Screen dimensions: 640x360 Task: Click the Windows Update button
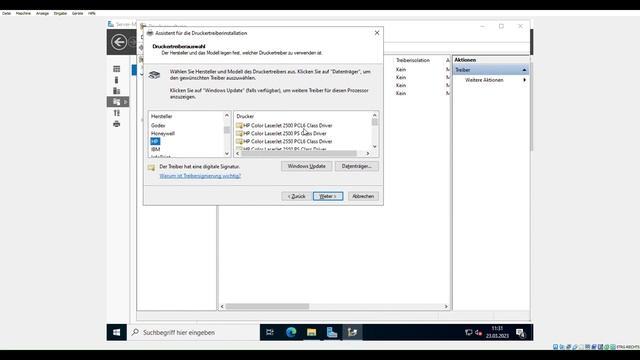[307, 166]
